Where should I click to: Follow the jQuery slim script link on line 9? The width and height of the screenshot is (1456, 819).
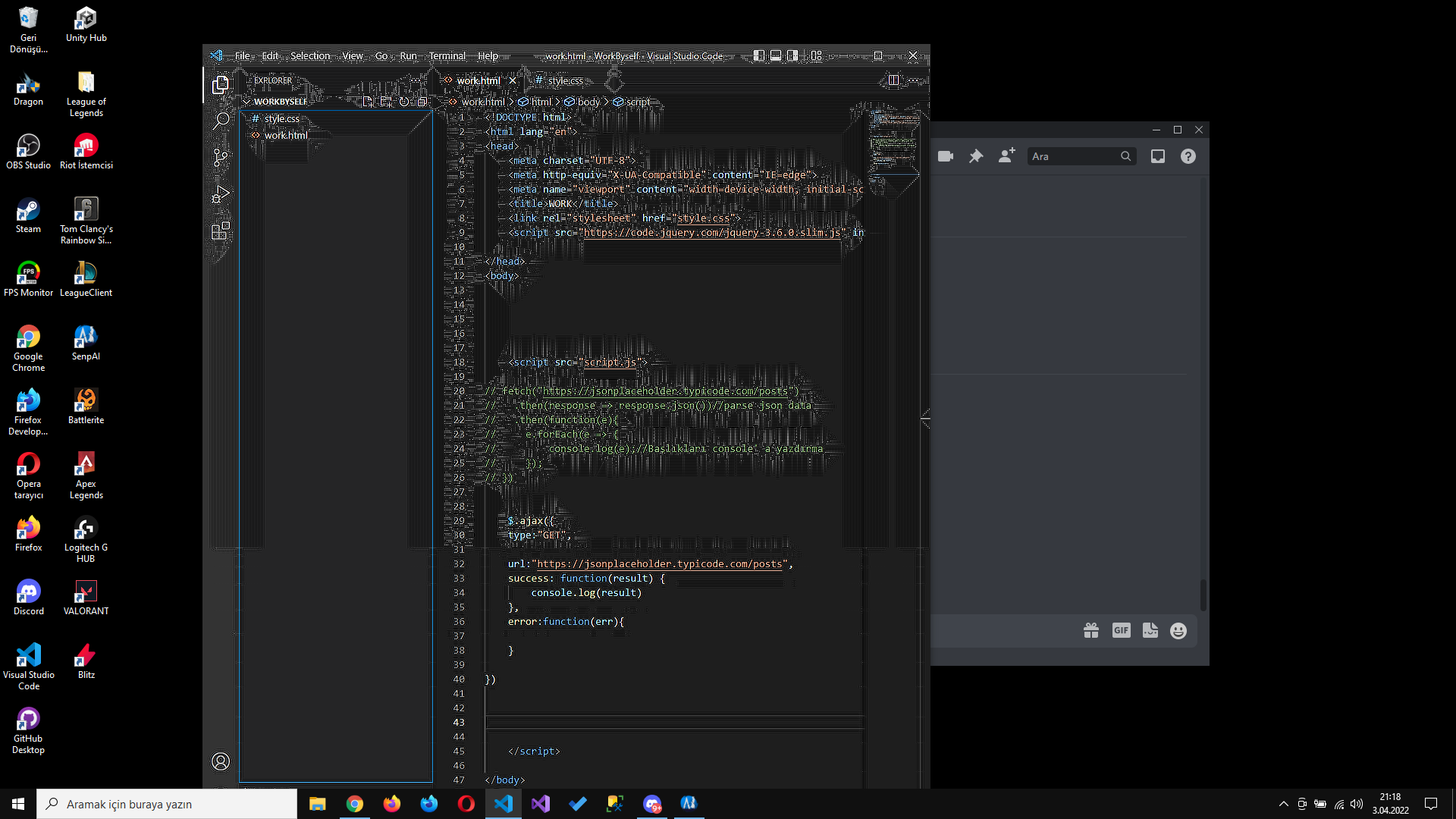[x=711, y=233]
